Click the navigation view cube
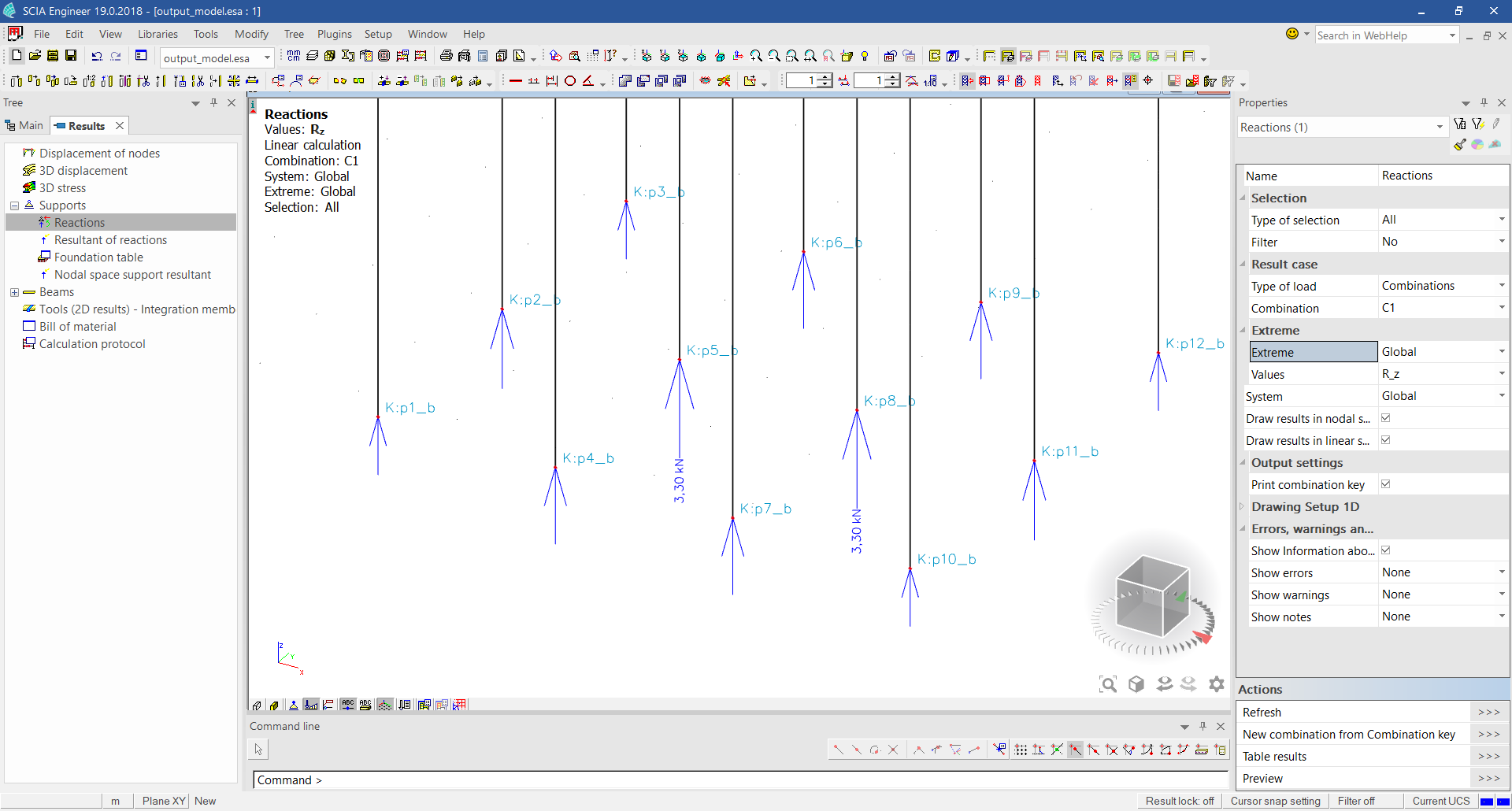Screen dimensions: 1512x811 point(1151,596)
